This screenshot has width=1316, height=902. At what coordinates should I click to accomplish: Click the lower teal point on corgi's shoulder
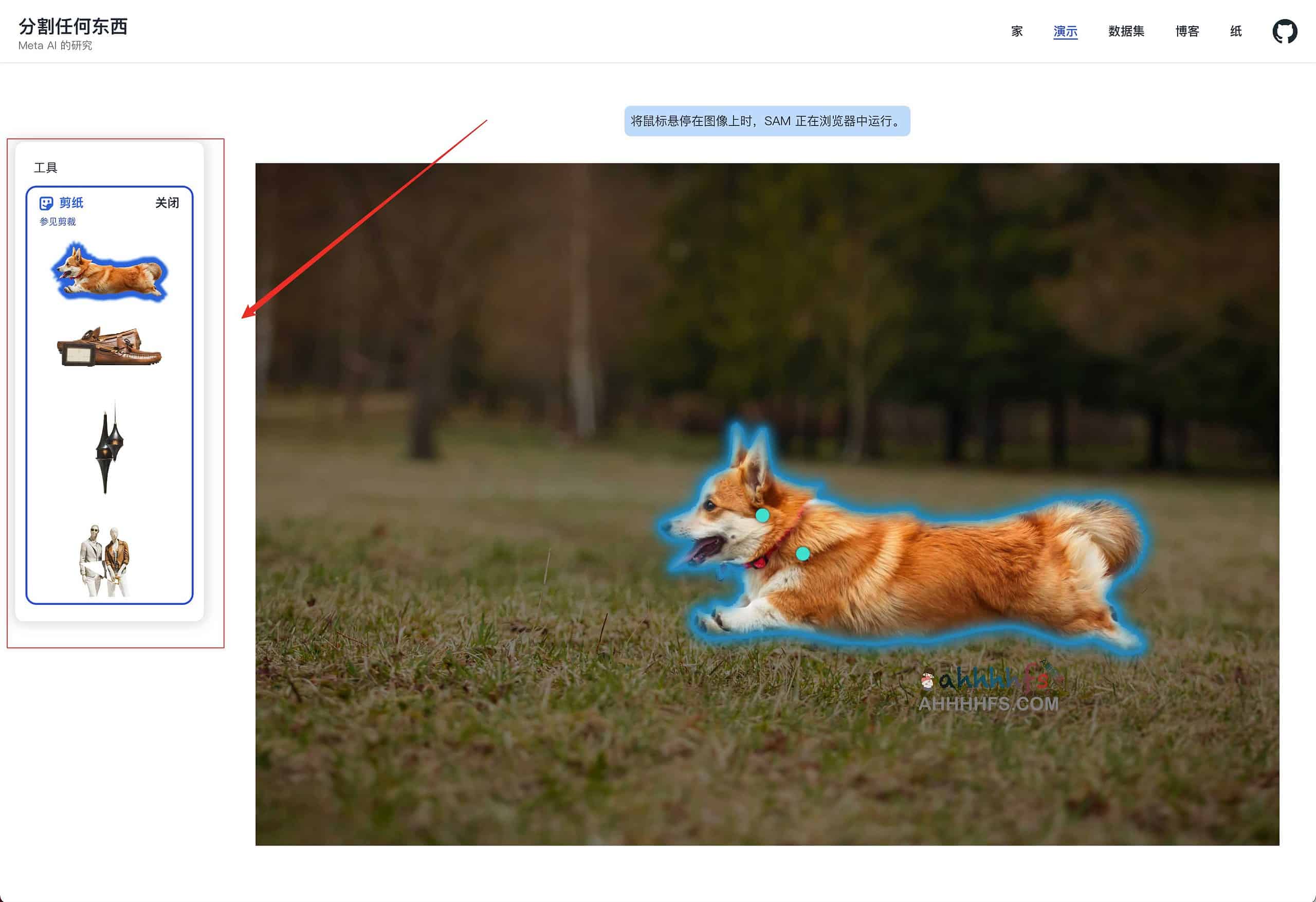802,553
